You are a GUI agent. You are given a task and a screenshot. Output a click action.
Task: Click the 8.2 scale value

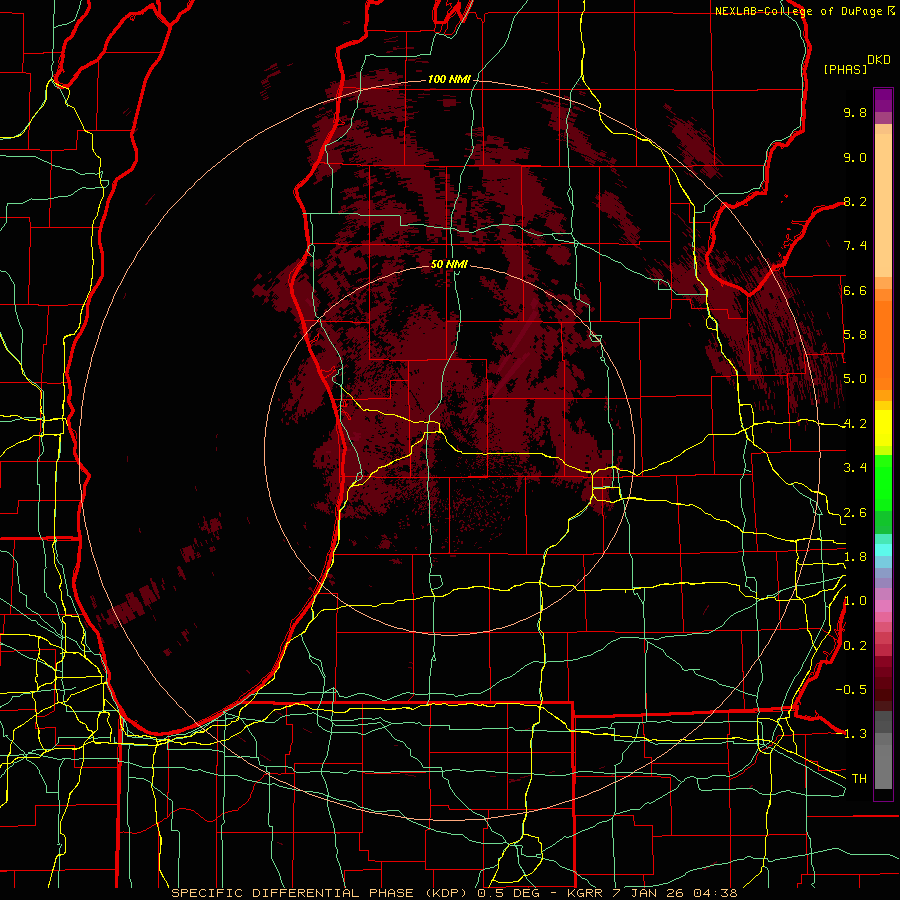tap(855, 201)
